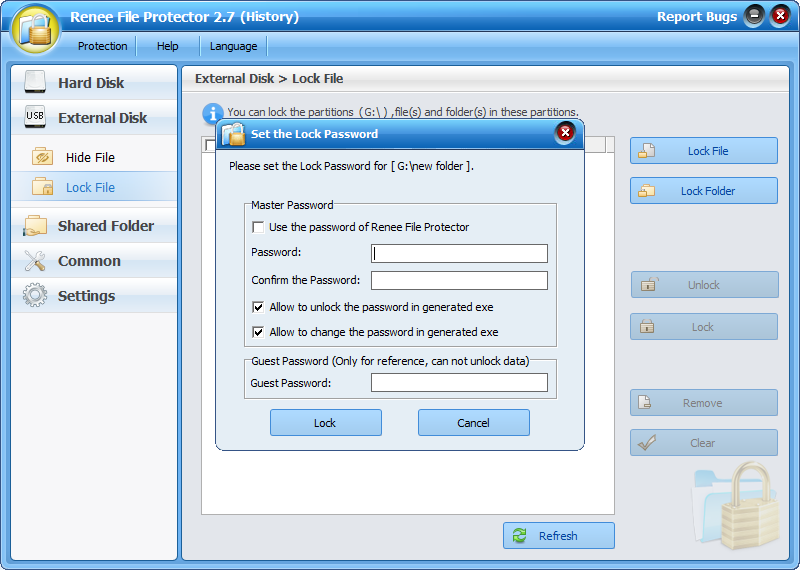Click the Report Bugs link
This screenshot has height=570, width=800.
tap(696, 16)
